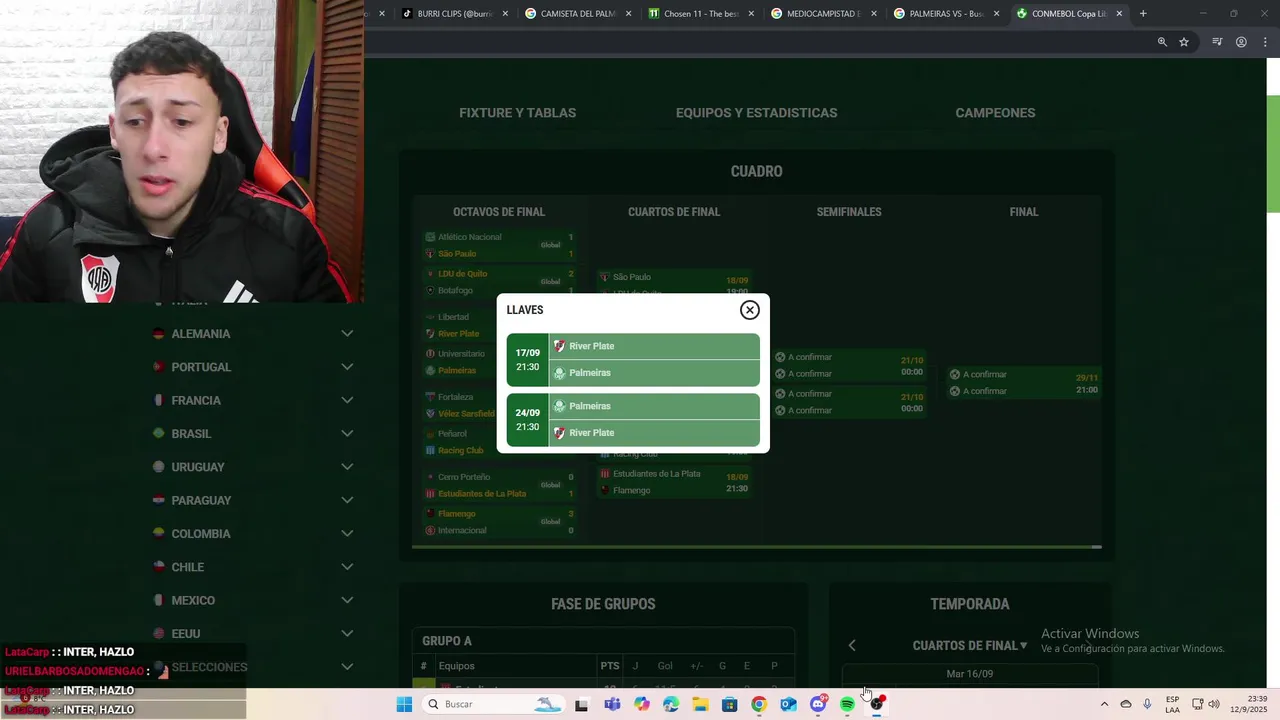
Task: Open Outlook from the taskbar
Action: (788, 704)
